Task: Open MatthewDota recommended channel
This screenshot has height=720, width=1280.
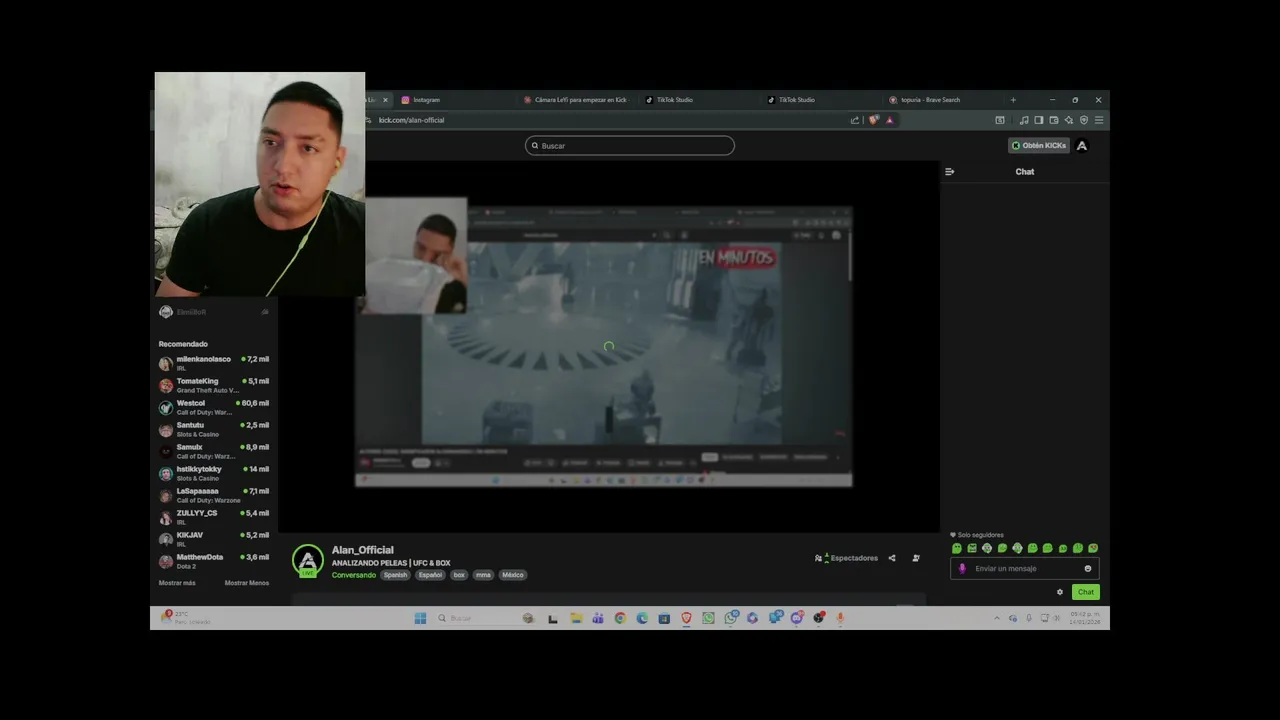Action: pos(214,561)
